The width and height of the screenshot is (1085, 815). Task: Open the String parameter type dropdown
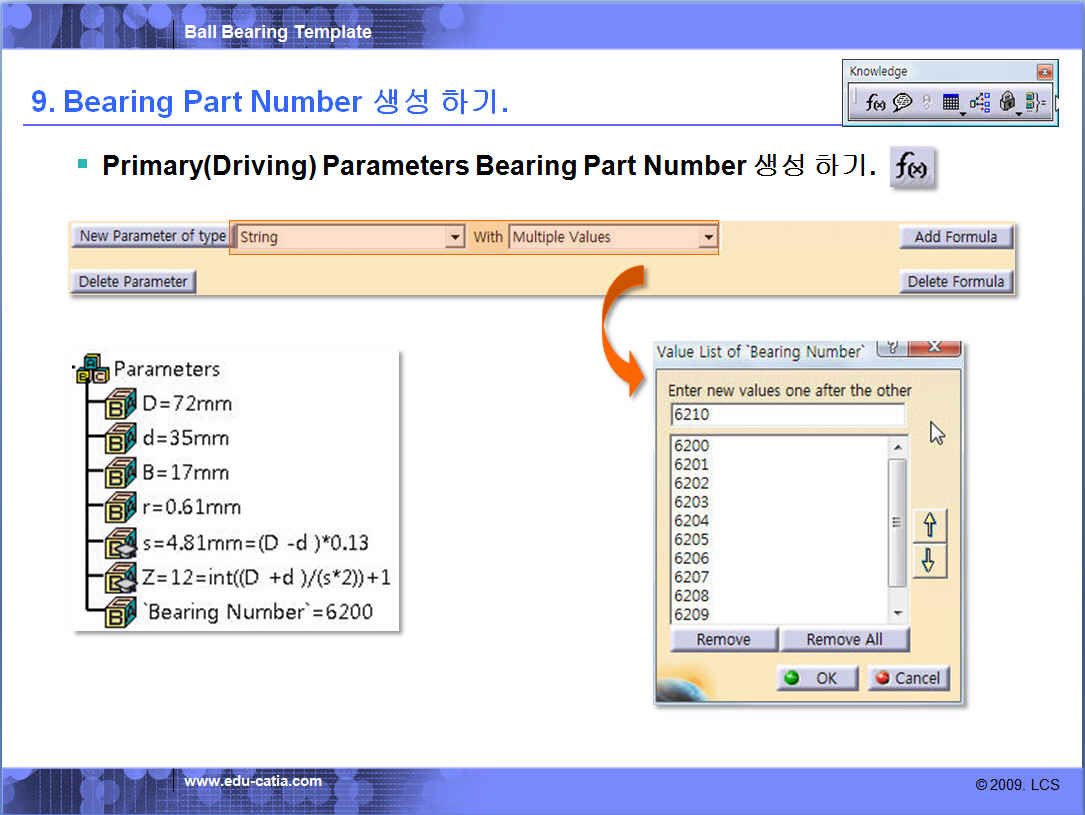(x=455, y=237)
